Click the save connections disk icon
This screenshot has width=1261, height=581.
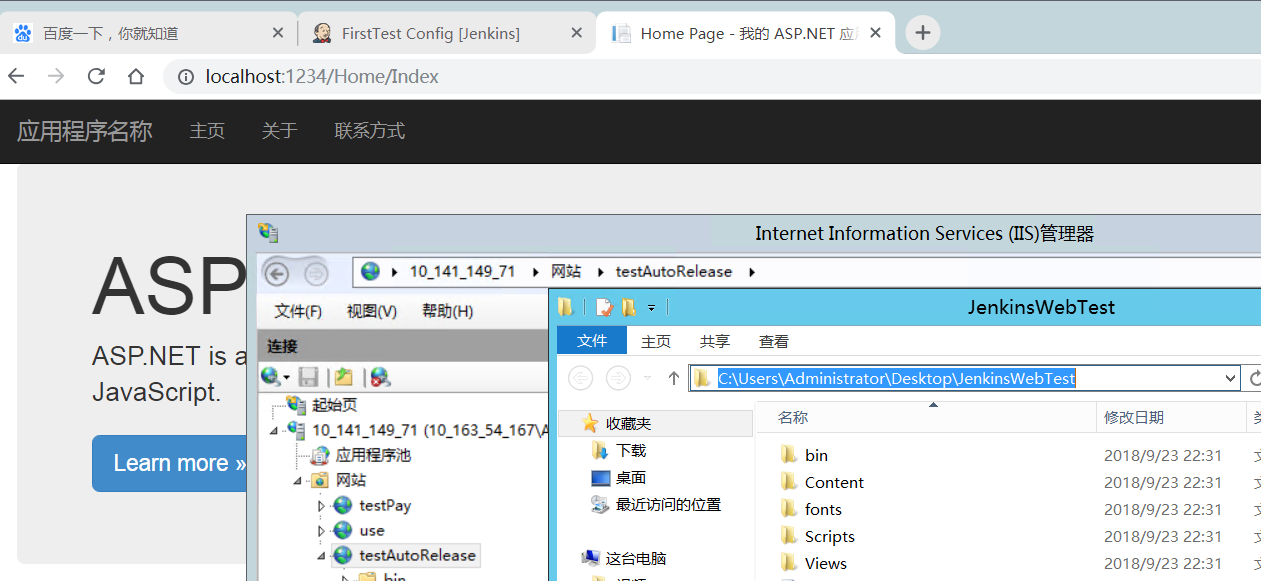(309, 377)
